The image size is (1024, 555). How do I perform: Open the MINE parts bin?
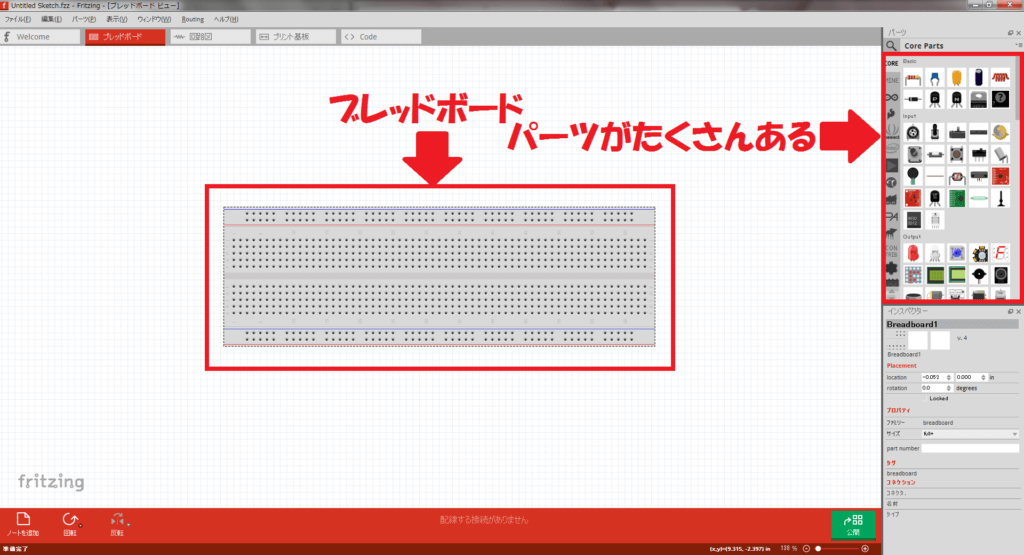tap(892, 80)
